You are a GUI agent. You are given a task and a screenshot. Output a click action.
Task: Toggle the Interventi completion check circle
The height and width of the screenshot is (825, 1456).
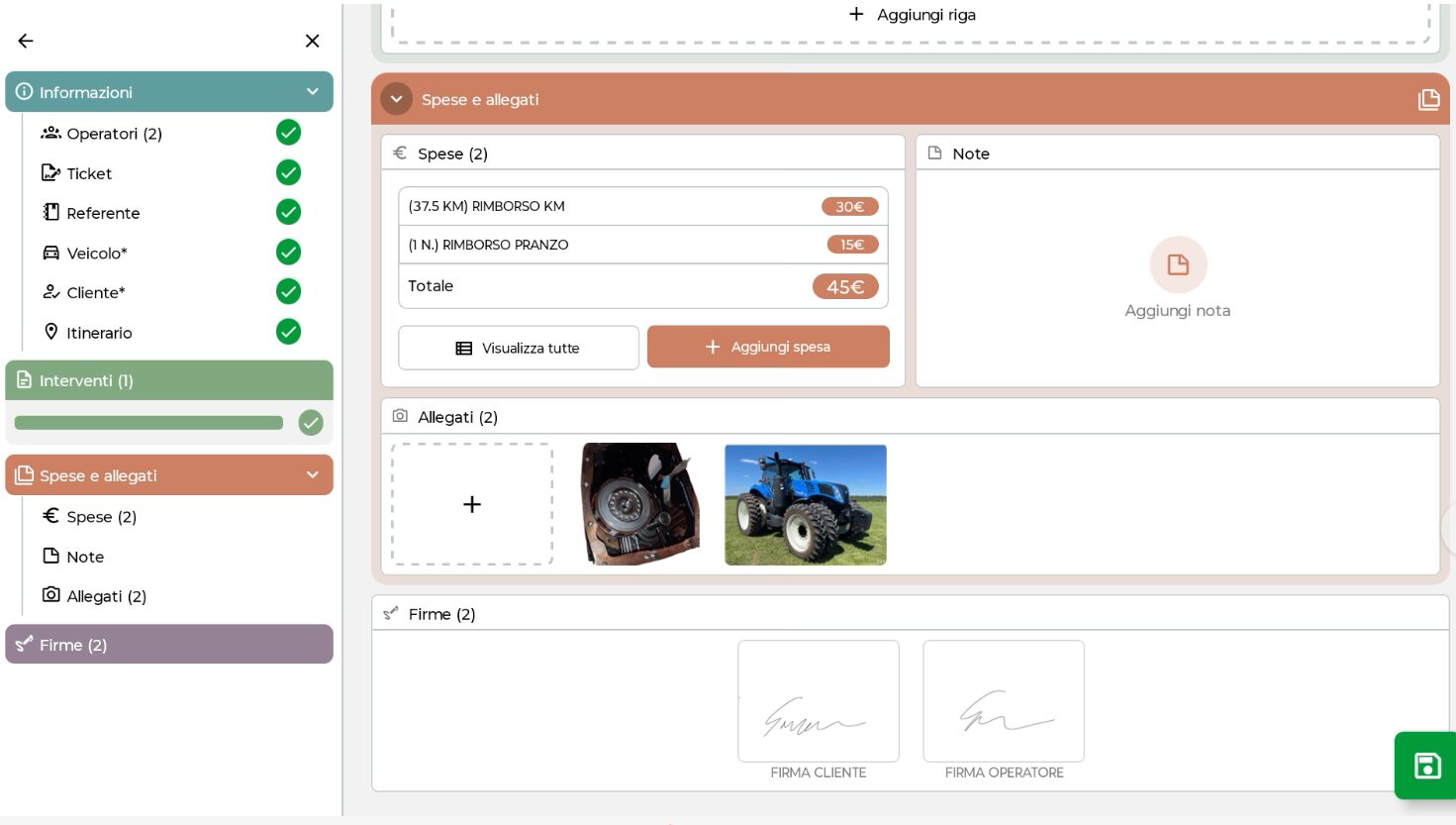tap(311, 423)
